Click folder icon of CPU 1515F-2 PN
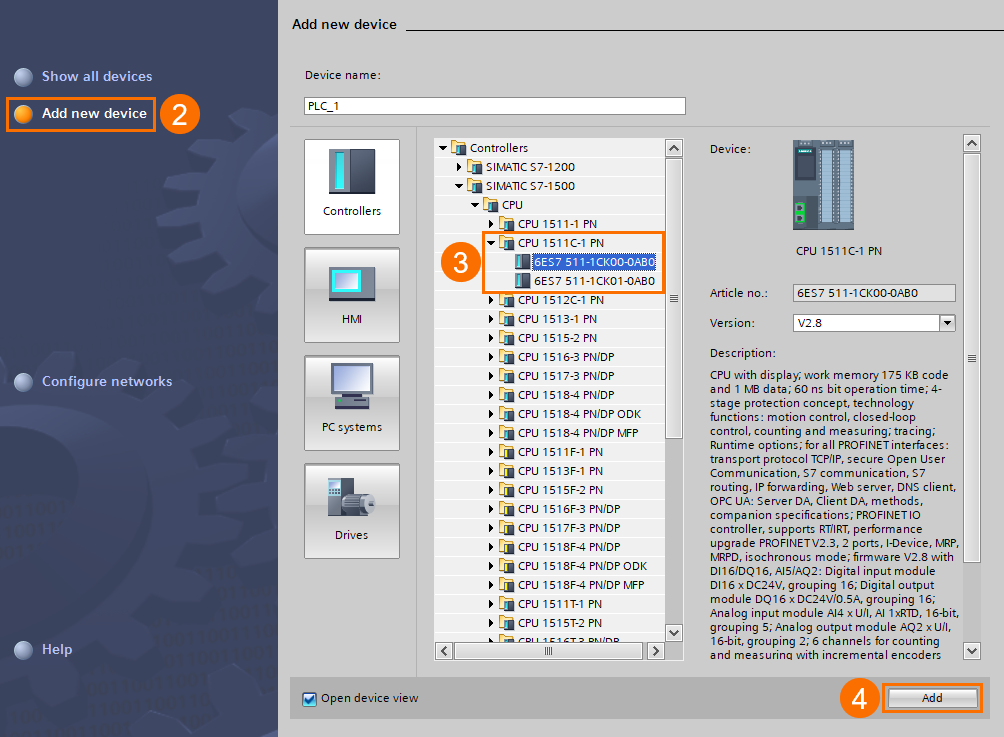 point(506,490)
